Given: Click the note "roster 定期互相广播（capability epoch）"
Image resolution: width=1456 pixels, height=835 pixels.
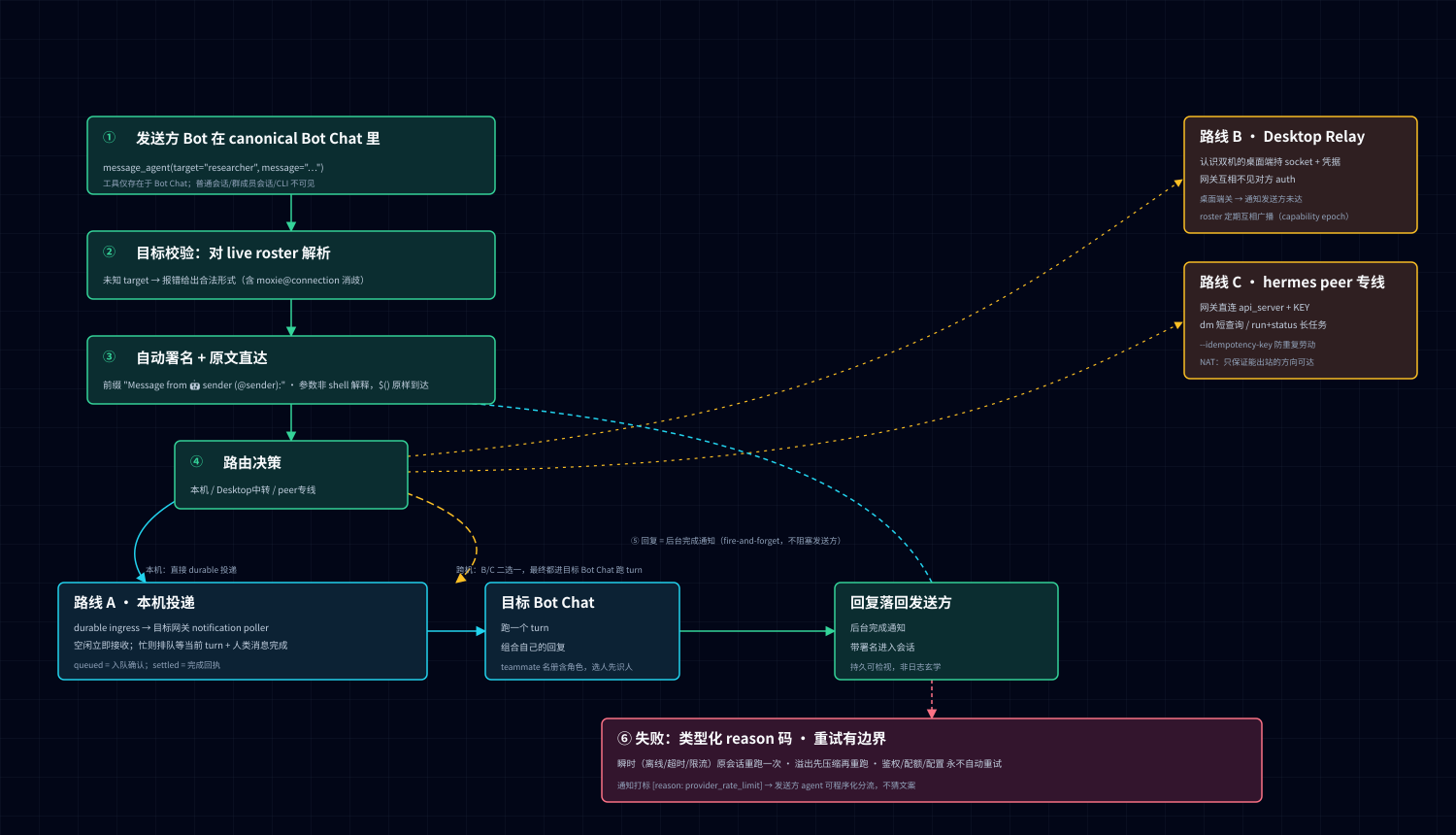Looking at the screenshot, I should coord(1274,217).
